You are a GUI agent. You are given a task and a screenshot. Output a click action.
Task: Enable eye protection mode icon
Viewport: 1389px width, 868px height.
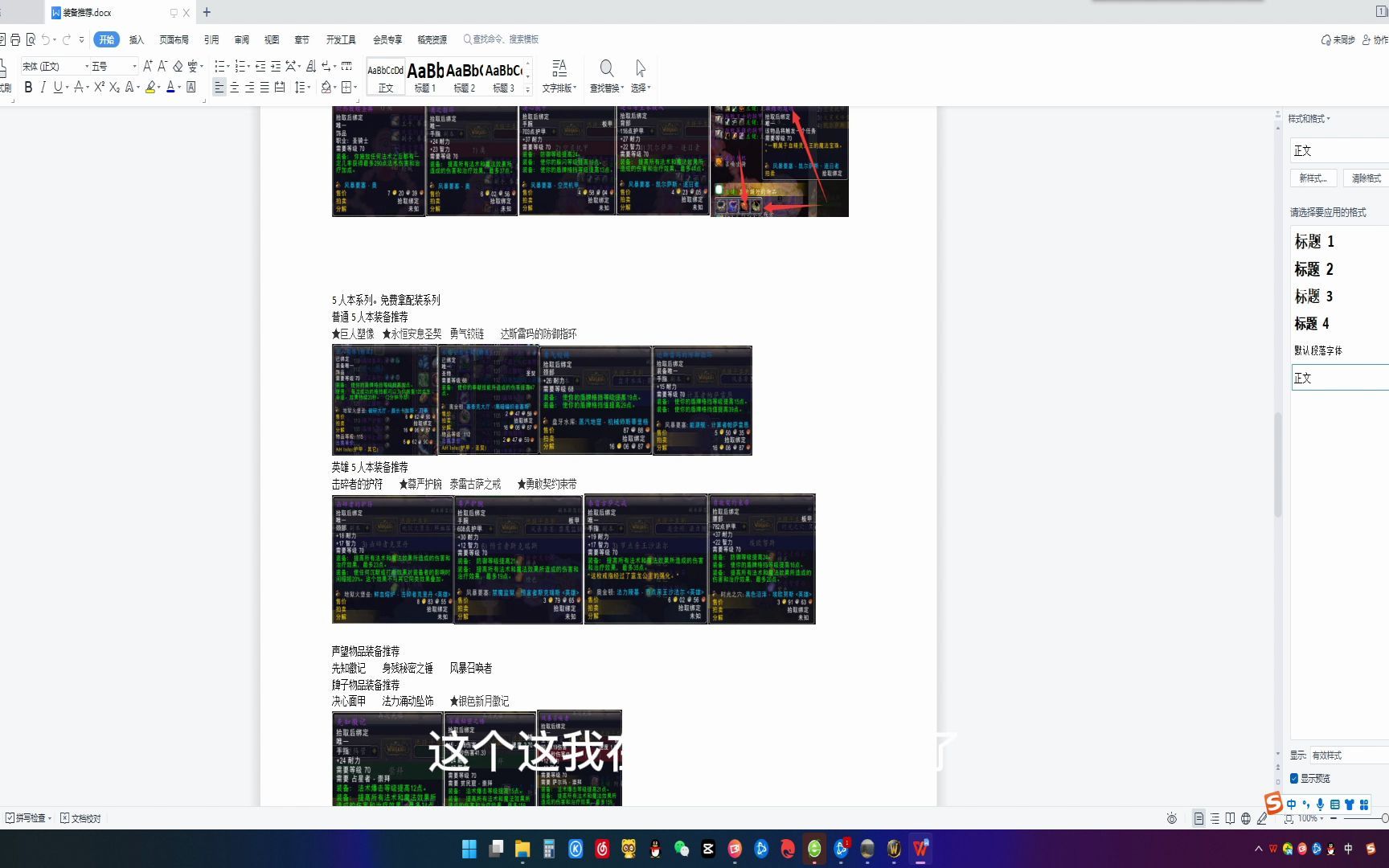point(1172,818)
